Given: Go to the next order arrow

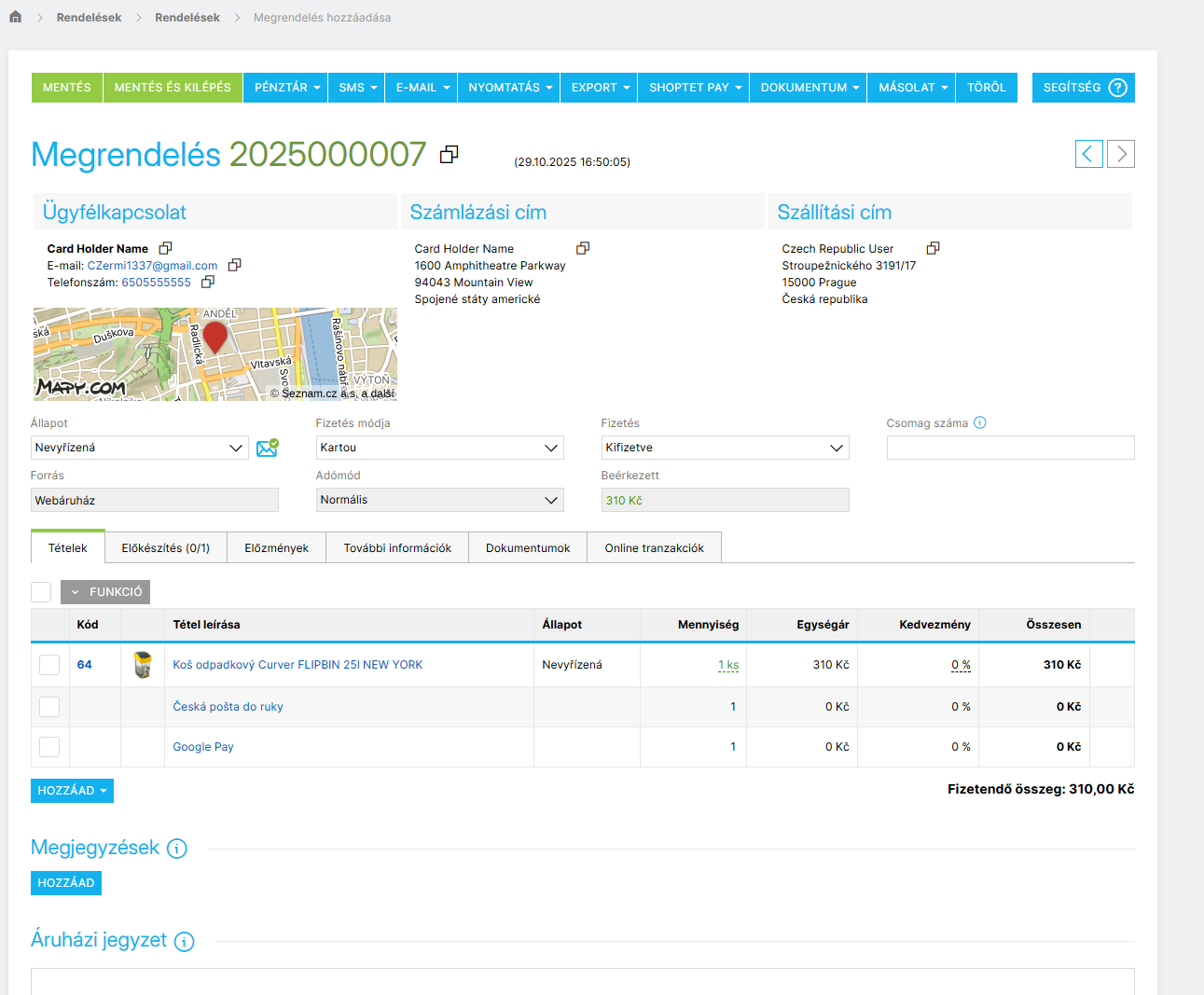Looking at the screenshot, I should (x=1121, y=154).
